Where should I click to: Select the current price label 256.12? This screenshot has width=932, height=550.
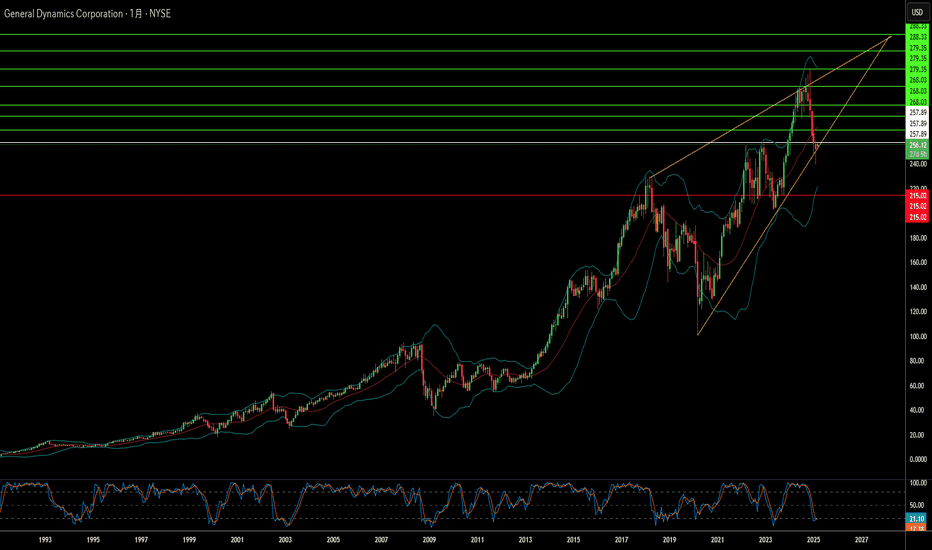917,145
